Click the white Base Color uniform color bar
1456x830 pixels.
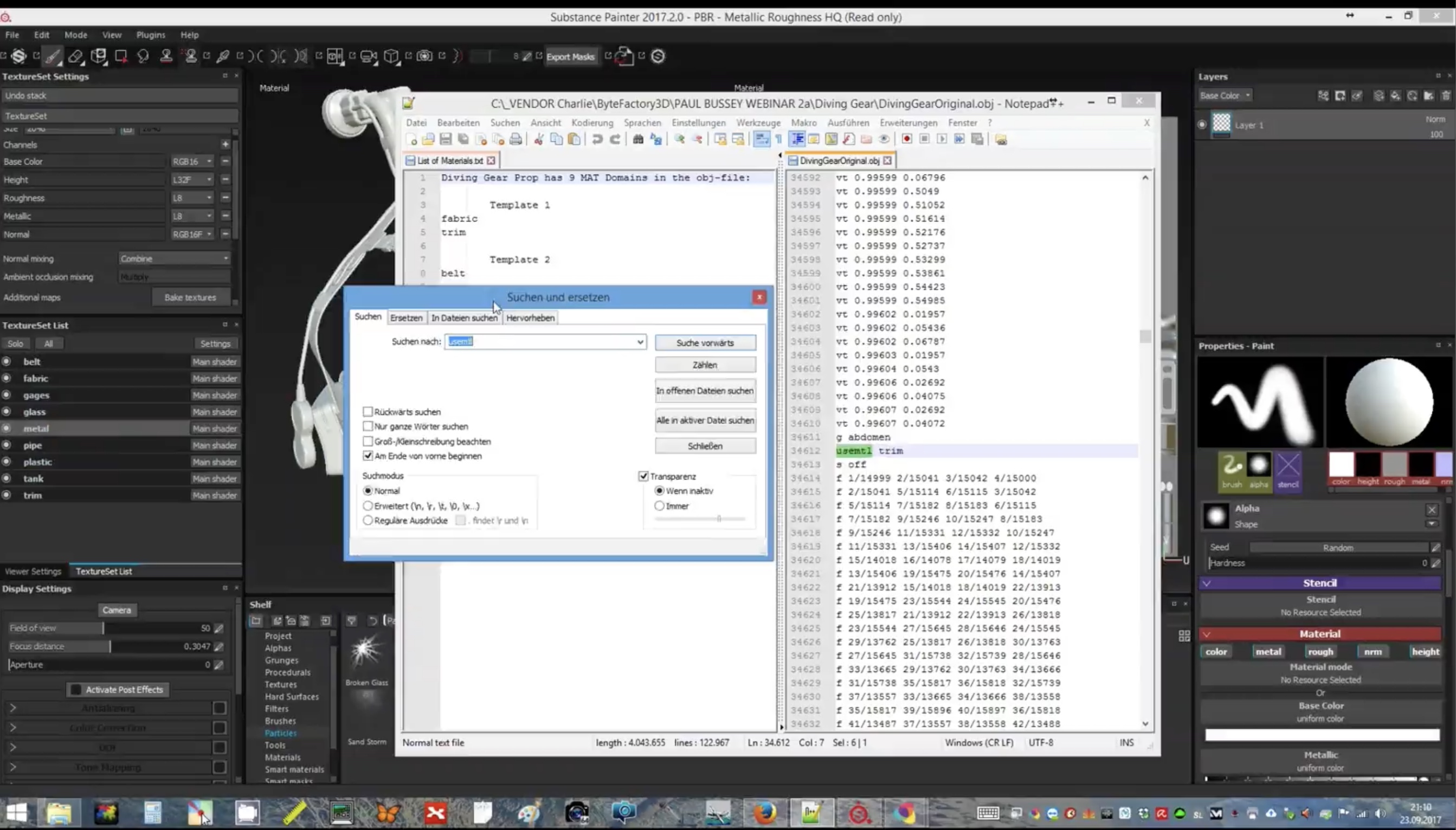1322,735
